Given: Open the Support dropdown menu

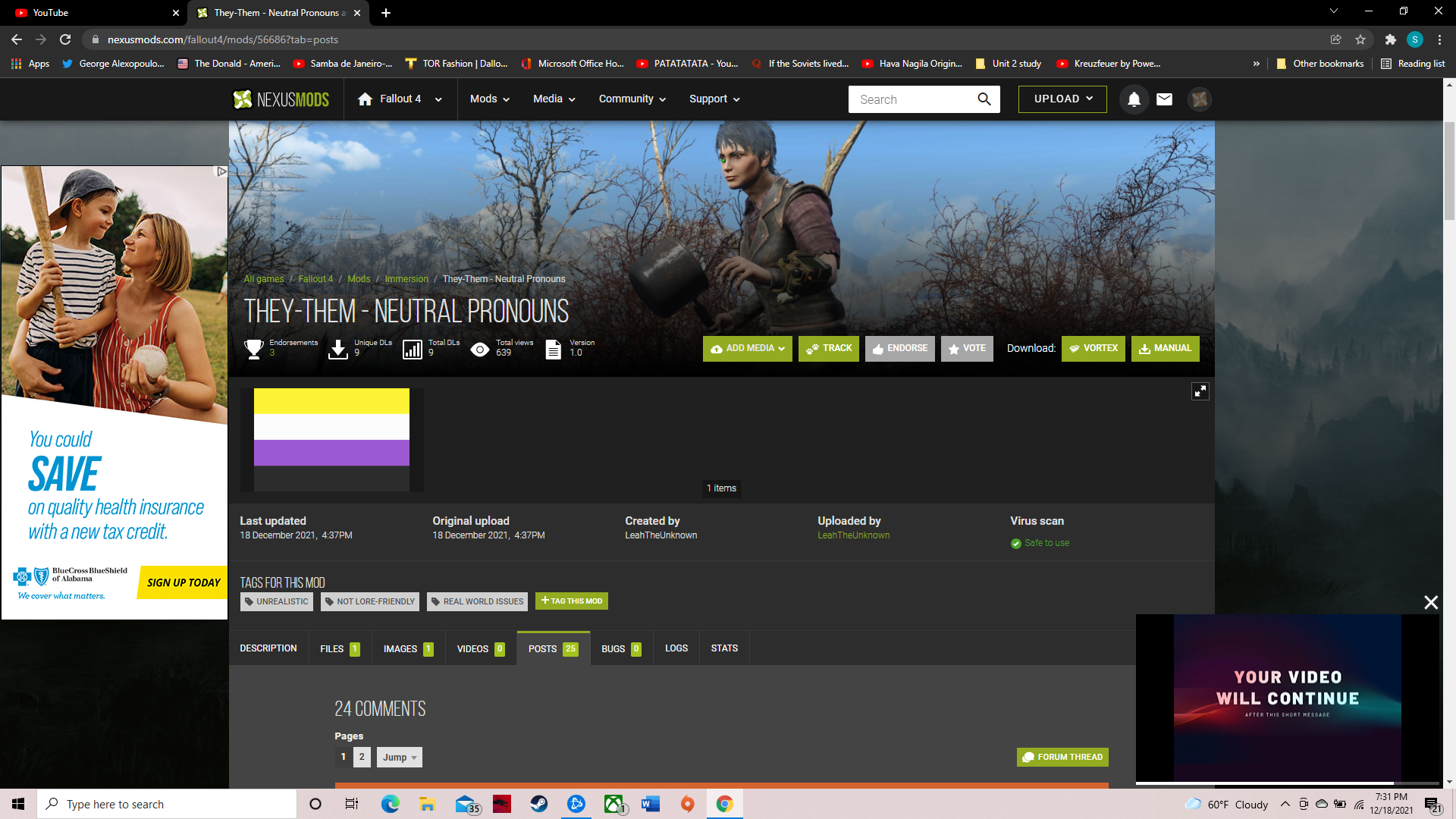Looking at the screenshot, I should [714, 99].
